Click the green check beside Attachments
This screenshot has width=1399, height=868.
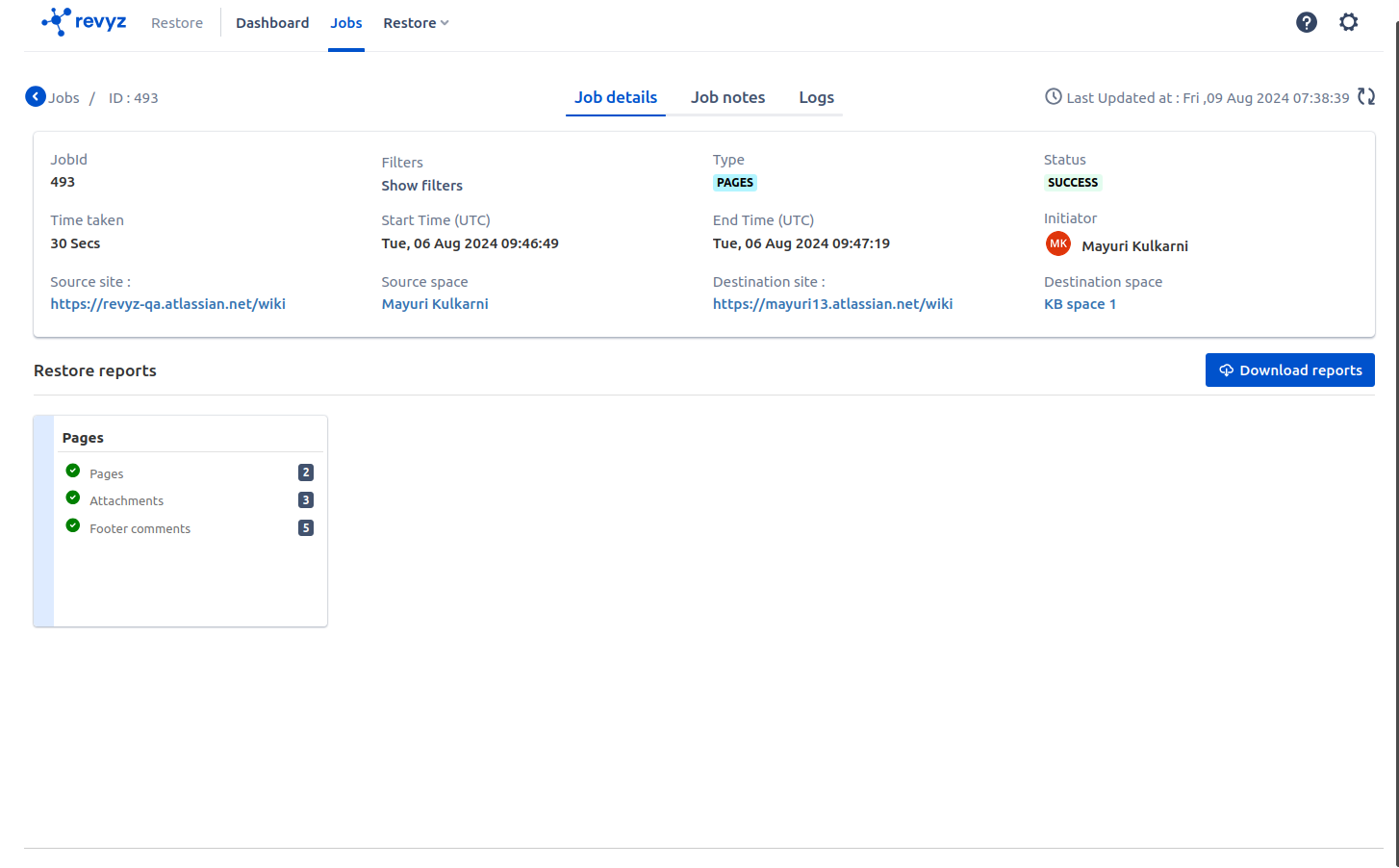pos(73,498)
